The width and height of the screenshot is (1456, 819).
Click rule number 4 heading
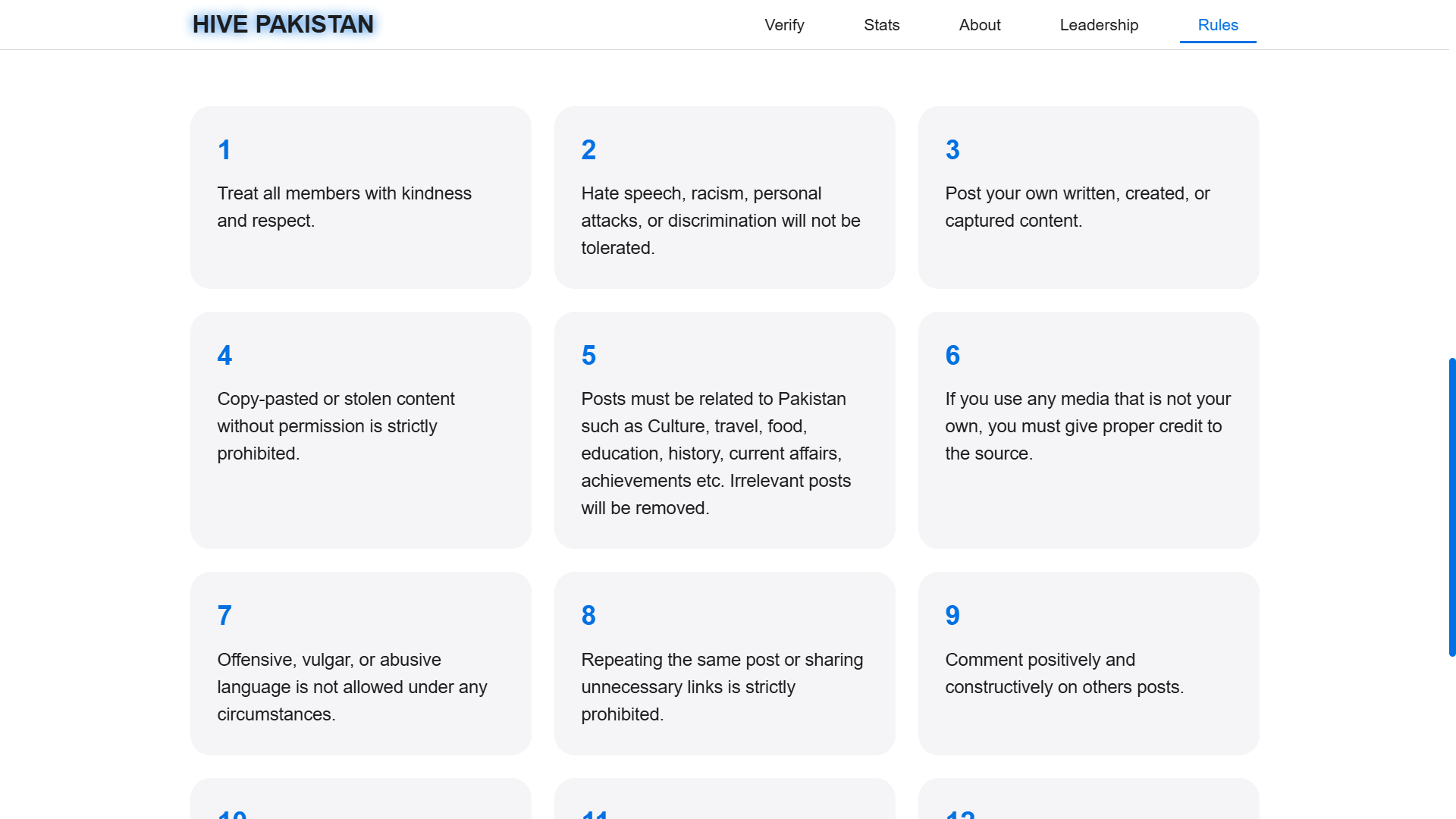224,355
